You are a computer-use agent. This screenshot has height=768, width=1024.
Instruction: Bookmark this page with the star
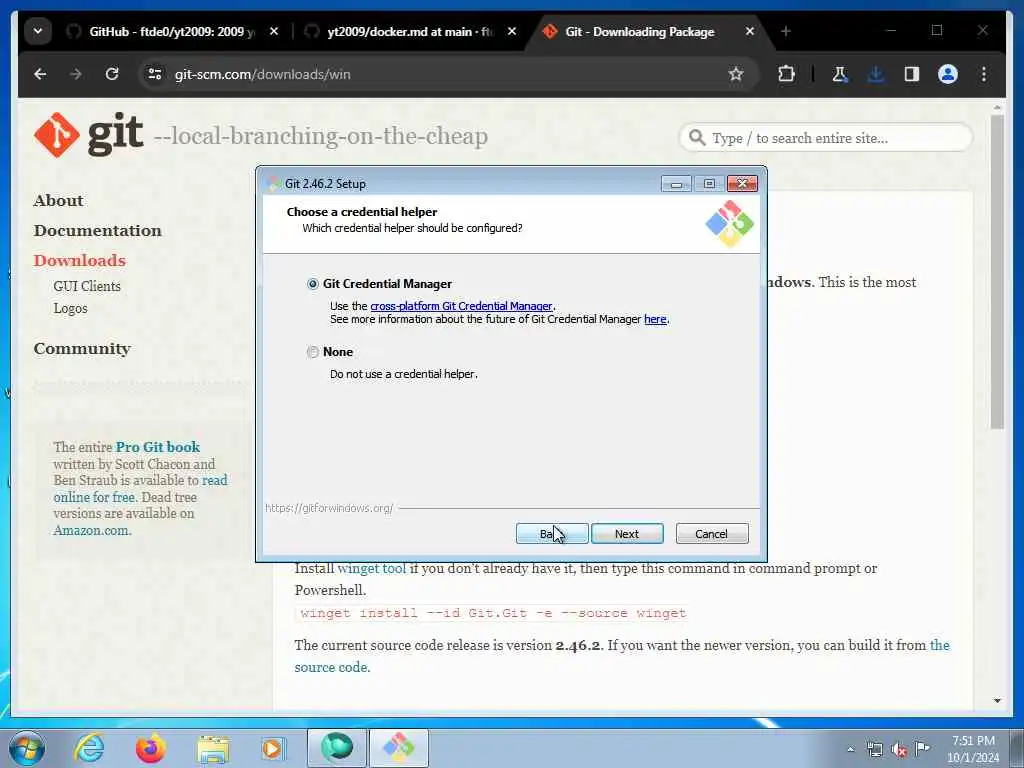point(736,74)
